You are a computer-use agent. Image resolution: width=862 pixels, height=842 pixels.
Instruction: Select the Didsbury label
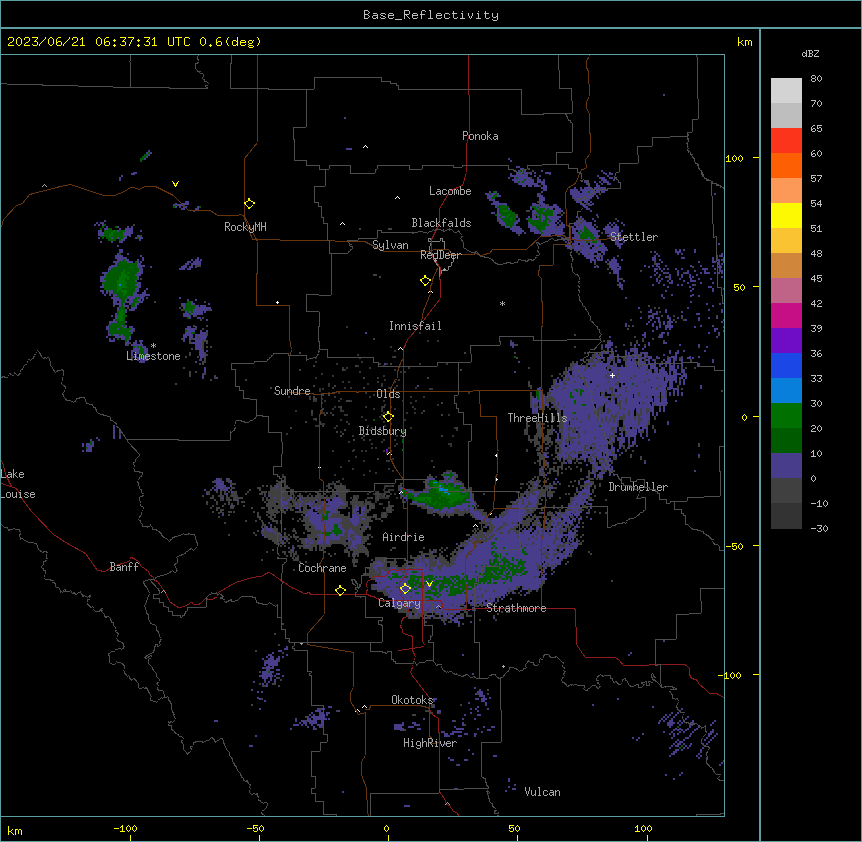[383, 431]
